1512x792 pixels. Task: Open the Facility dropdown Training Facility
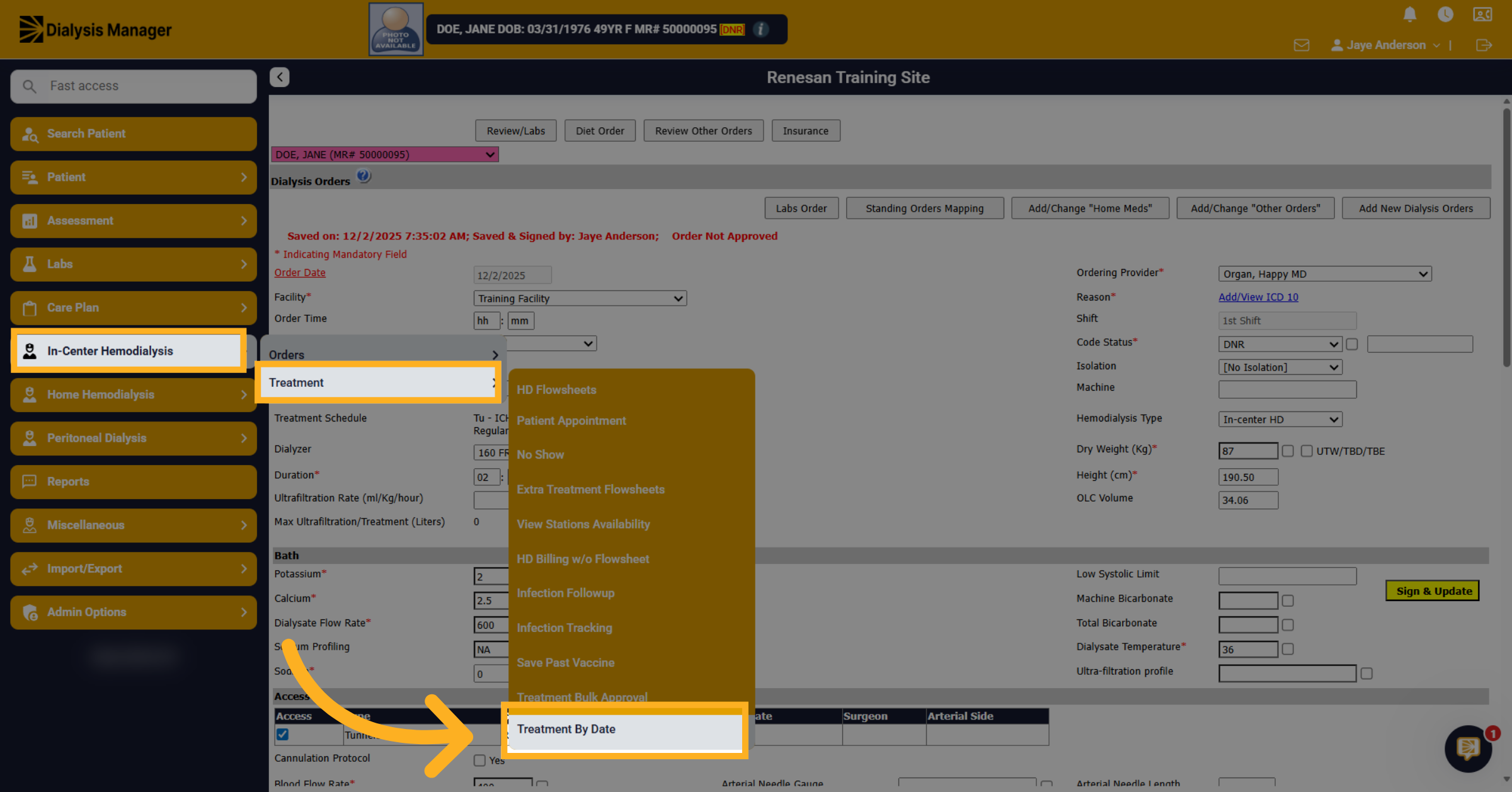pos(580,298)
